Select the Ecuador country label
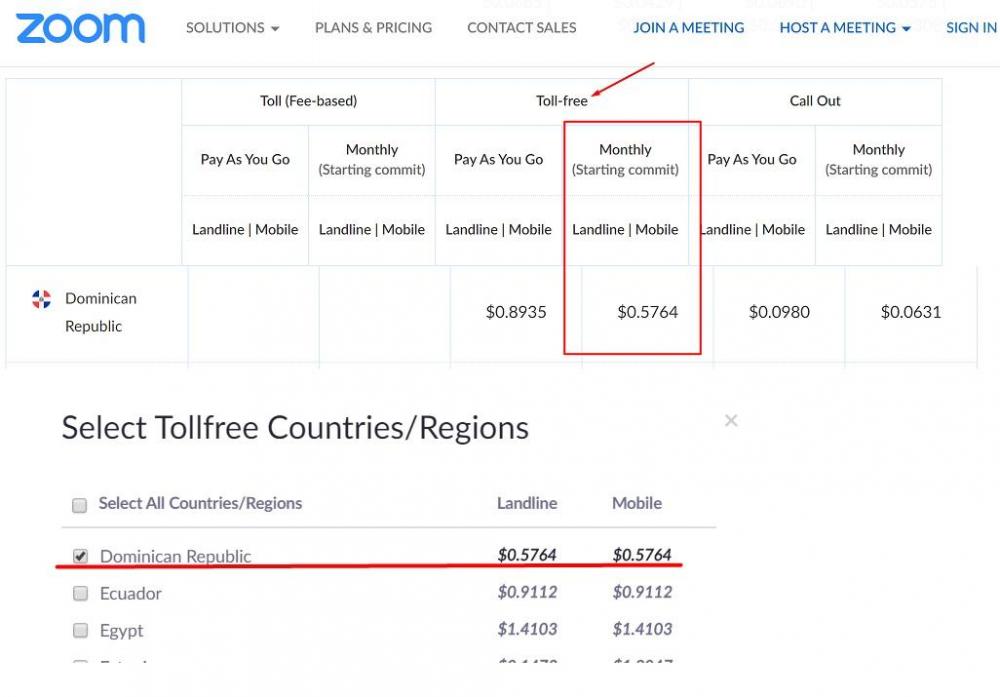1000x697 pixels. click(131, 594)
